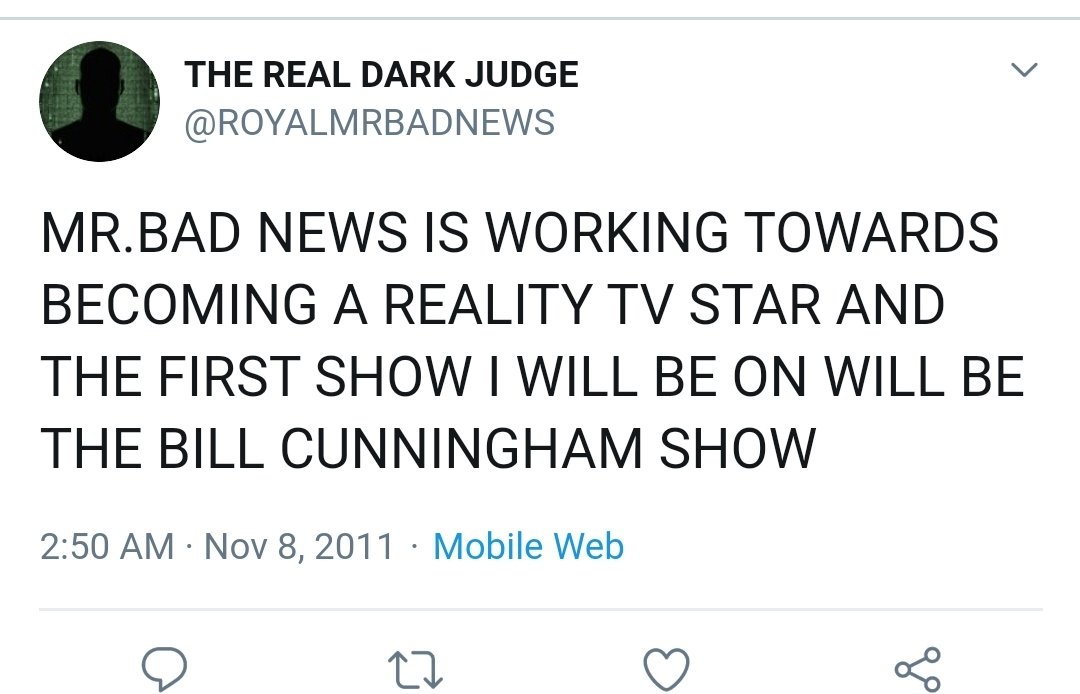1080x694 pixels.
Task: Like the tweet with the heart icon
Action: [x=666, y=669]
